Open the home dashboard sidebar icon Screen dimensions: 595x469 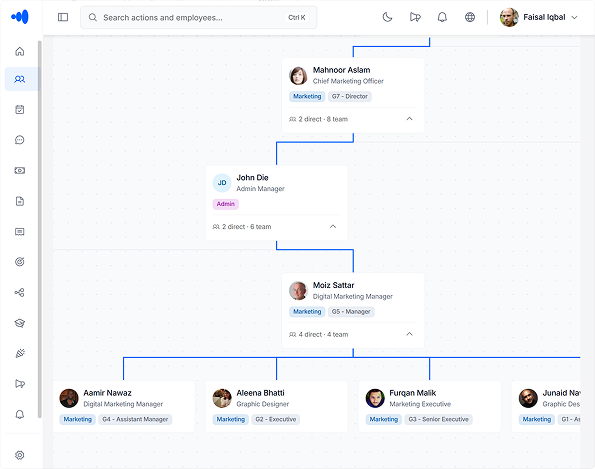point(20,51)
